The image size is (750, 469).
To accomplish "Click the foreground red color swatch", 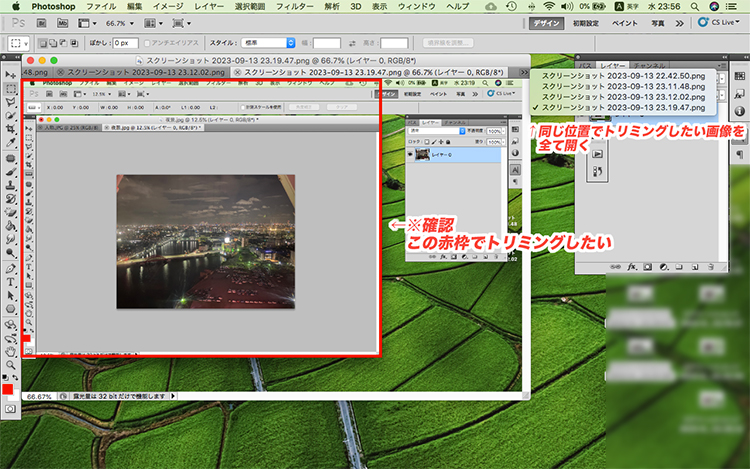I will [7, 389].
